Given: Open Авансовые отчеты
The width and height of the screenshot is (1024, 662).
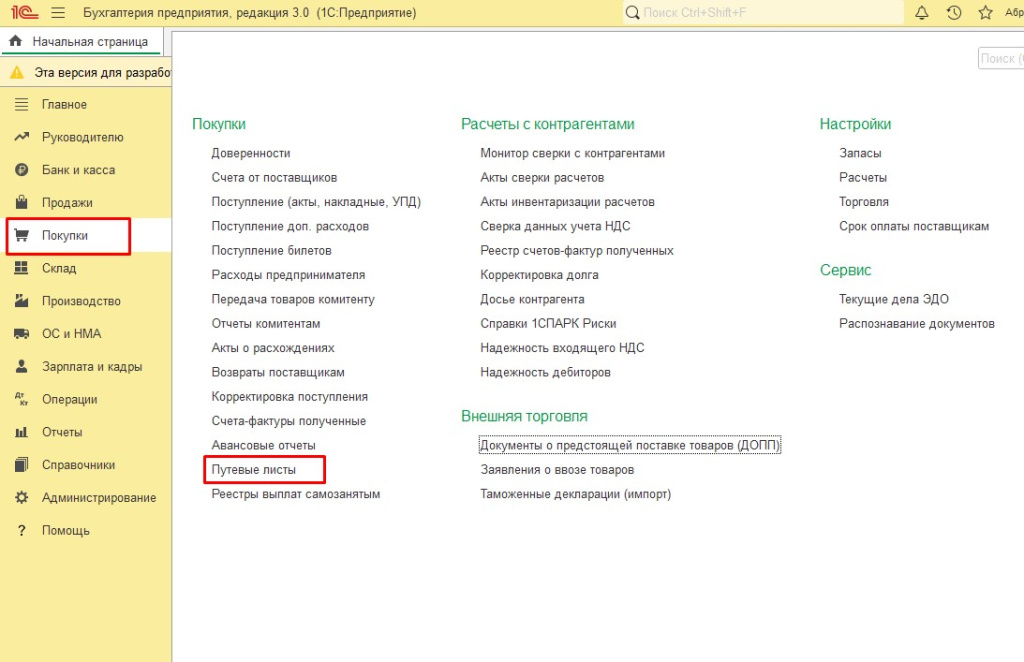Looking at the screenshot, I should click(263, 445).
